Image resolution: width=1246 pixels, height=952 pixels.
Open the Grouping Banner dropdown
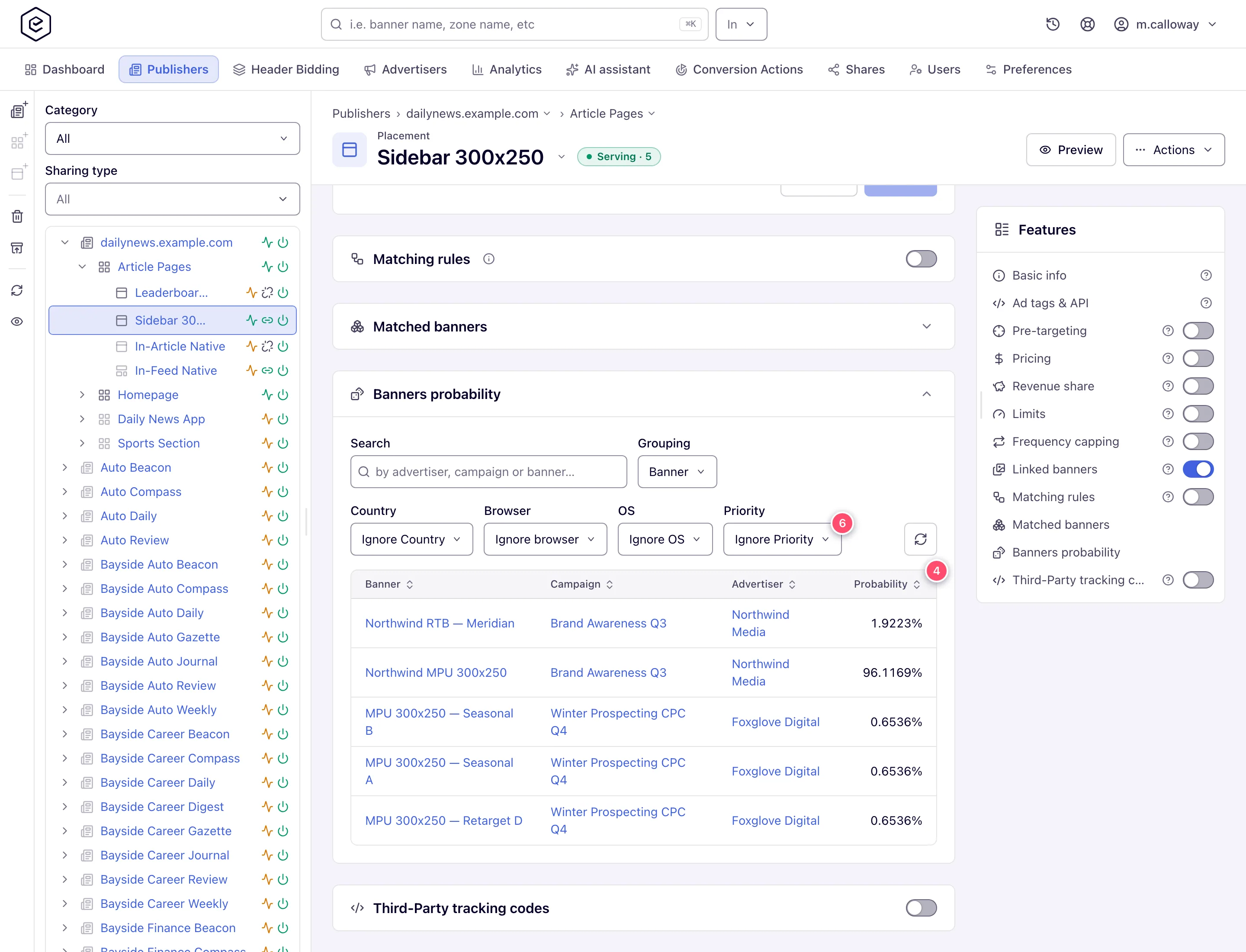677,472
